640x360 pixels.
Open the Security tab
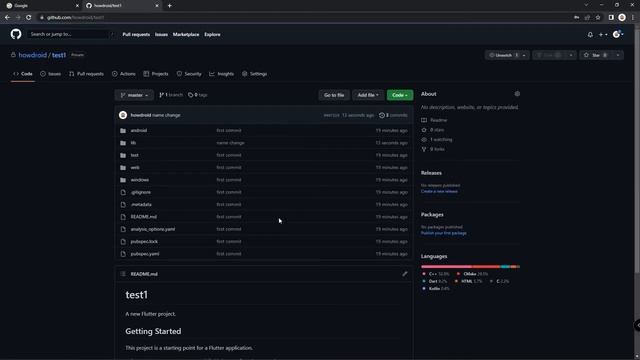(x=189, y=74)
